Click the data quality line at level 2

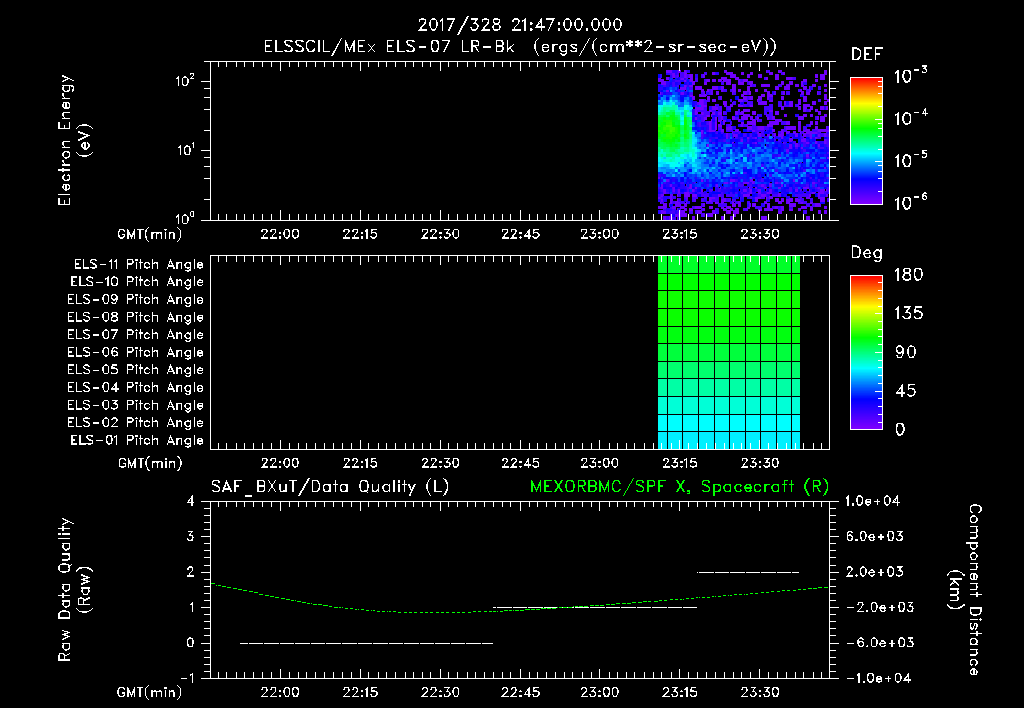point(748,572)
